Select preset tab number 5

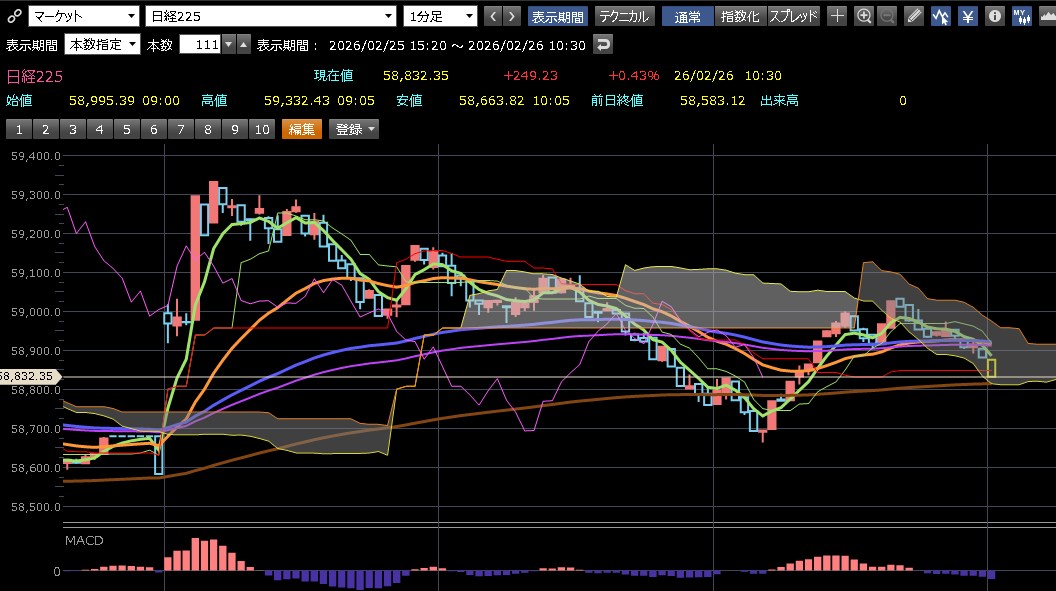pyautogui.click(x=127, y=129)
